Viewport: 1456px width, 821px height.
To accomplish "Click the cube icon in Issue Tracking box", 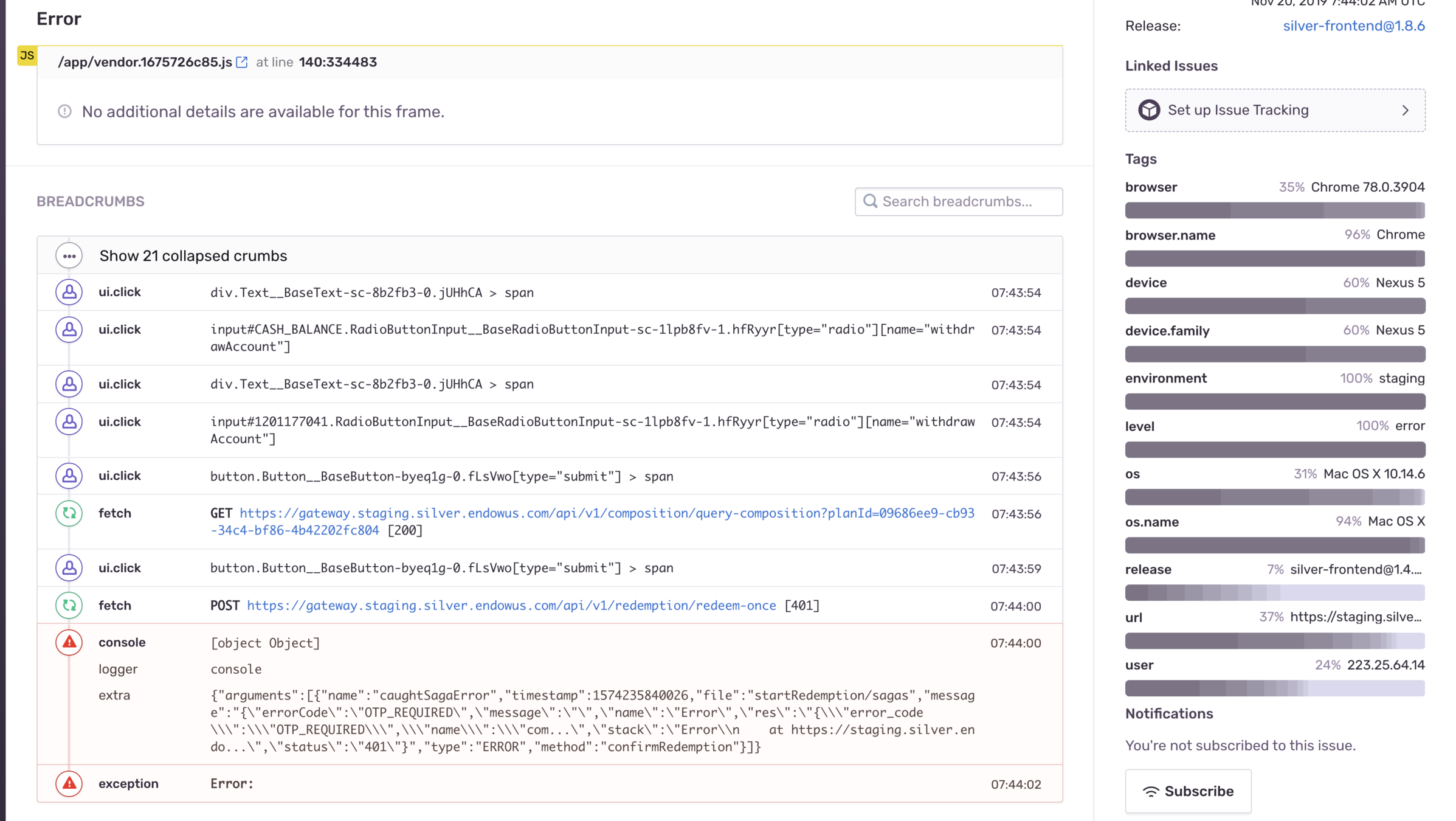I will tap(1149, 110).
